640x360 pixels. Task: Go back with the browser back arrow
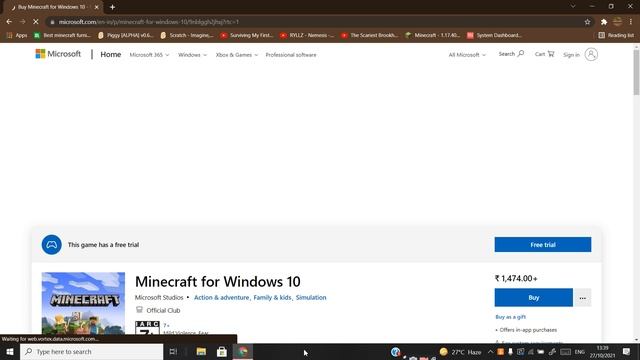click(x=9, y=22)
